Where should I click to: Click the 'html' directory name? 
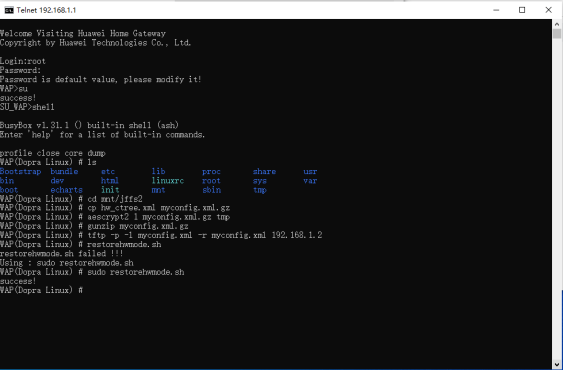pos(110,181)
